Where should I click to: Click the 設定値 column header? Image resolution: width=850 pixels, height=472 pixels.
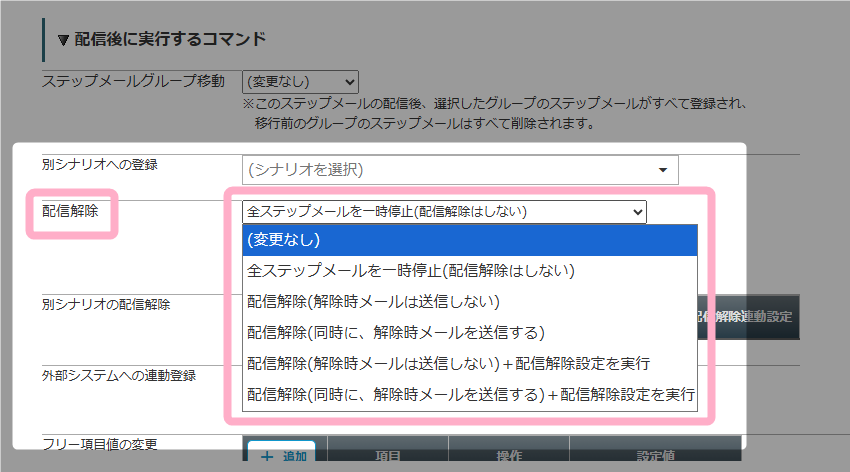(654, 455)
